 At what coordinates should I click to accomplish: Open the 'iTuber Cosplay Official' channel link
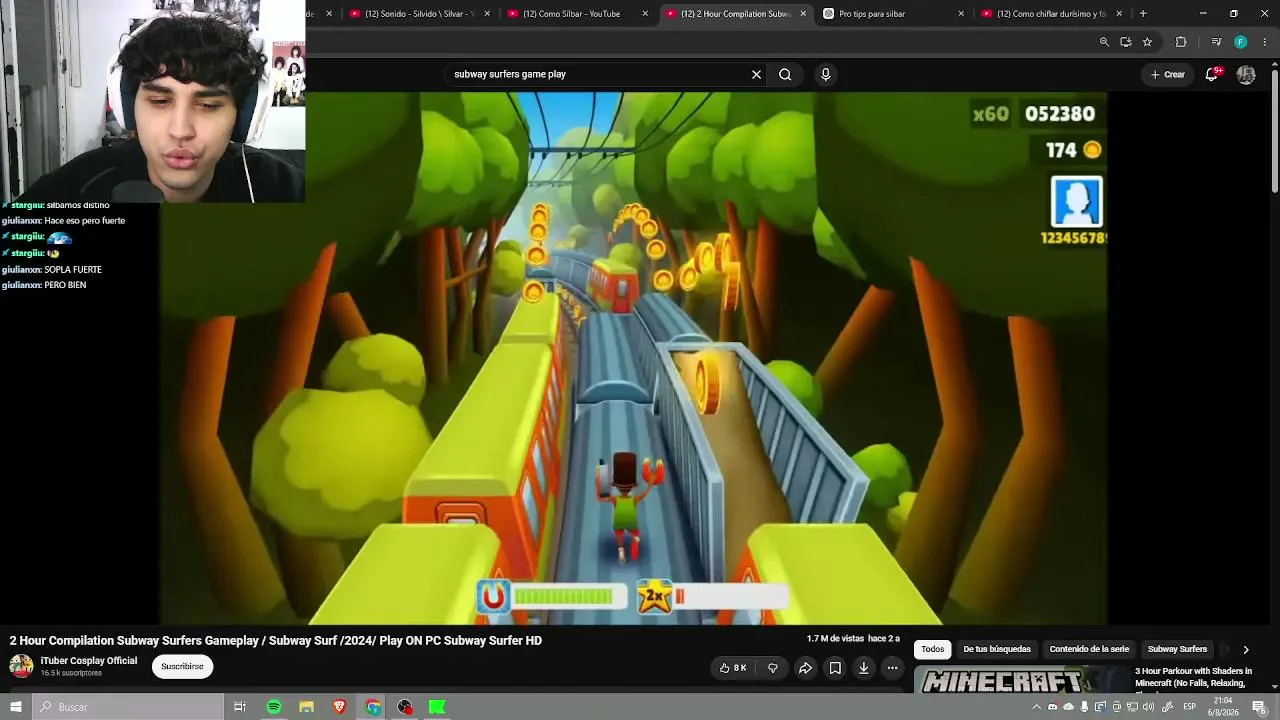coord(89,661)
